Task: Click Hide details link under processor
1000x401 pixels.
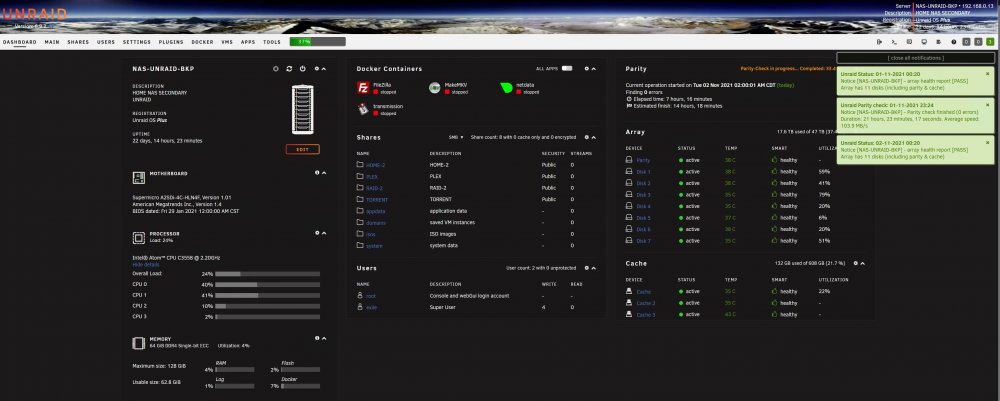Action: 146,264
